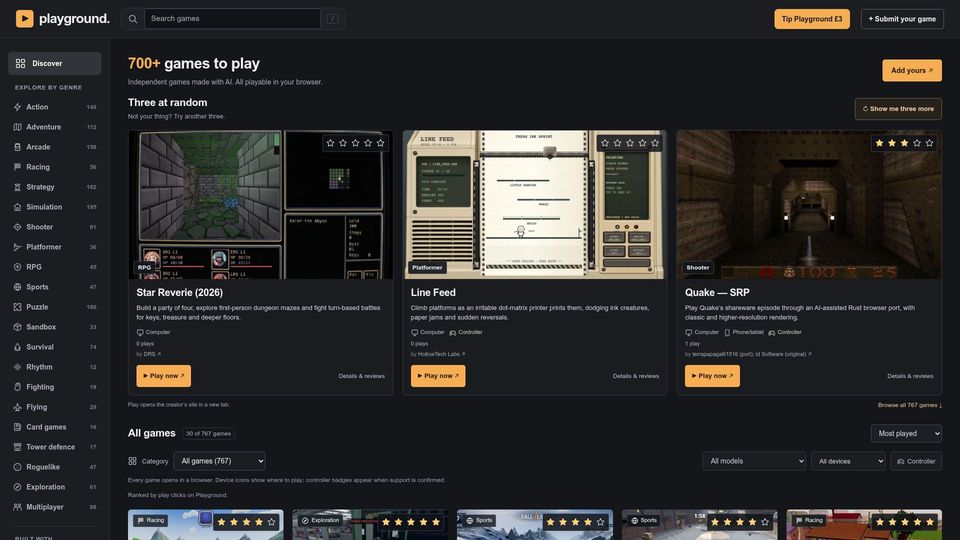Rate Star Reverie five stars
Viewport: 960px width, 540px height.
[380, 143]
